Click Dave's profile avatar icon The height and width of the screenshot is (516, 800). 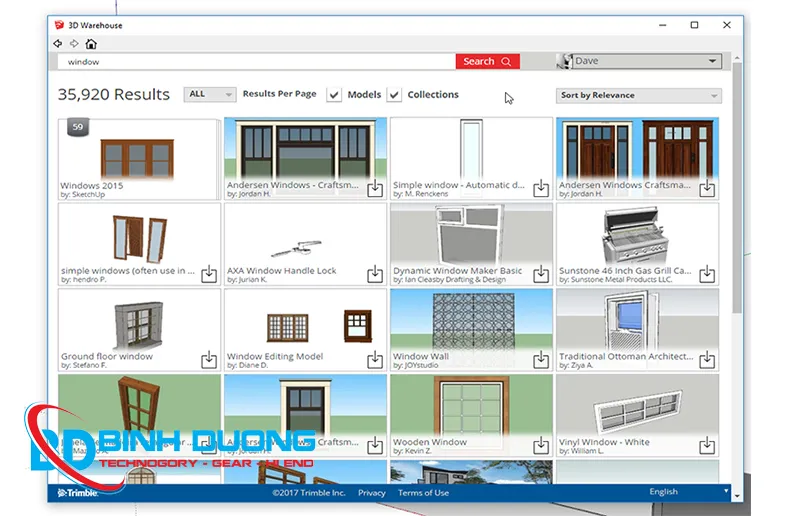click(x=564, y=61)
